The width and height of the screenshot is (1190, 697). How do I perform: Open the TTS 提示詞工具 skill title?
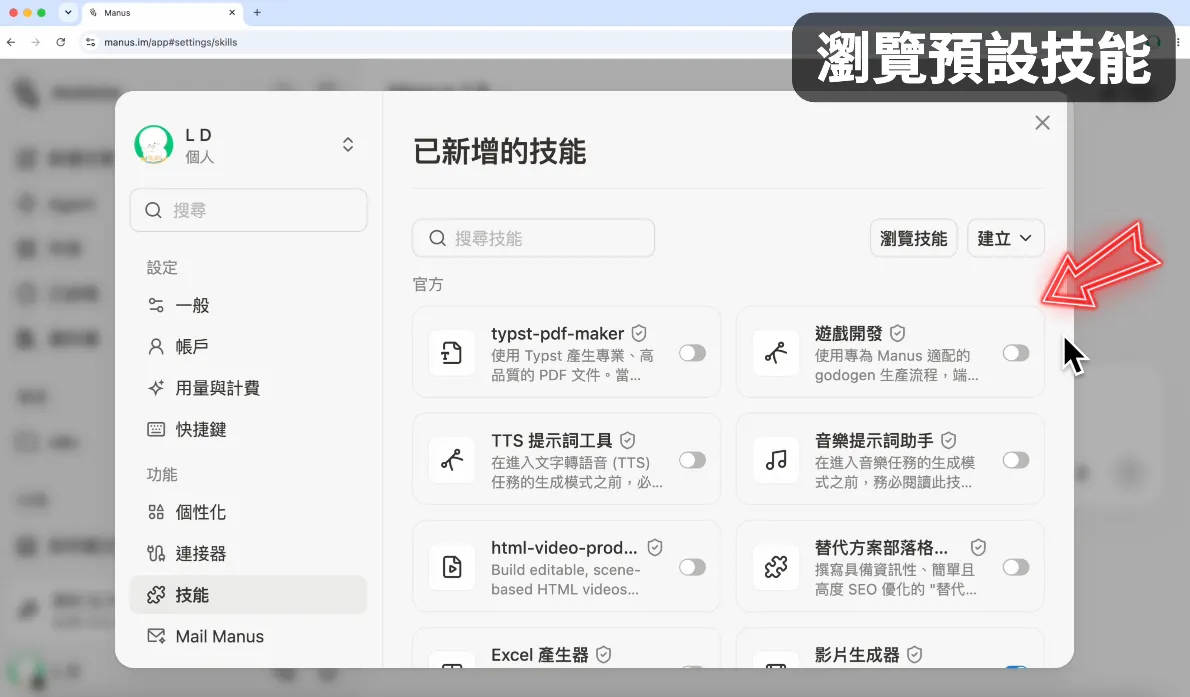[x=552, y=440]
